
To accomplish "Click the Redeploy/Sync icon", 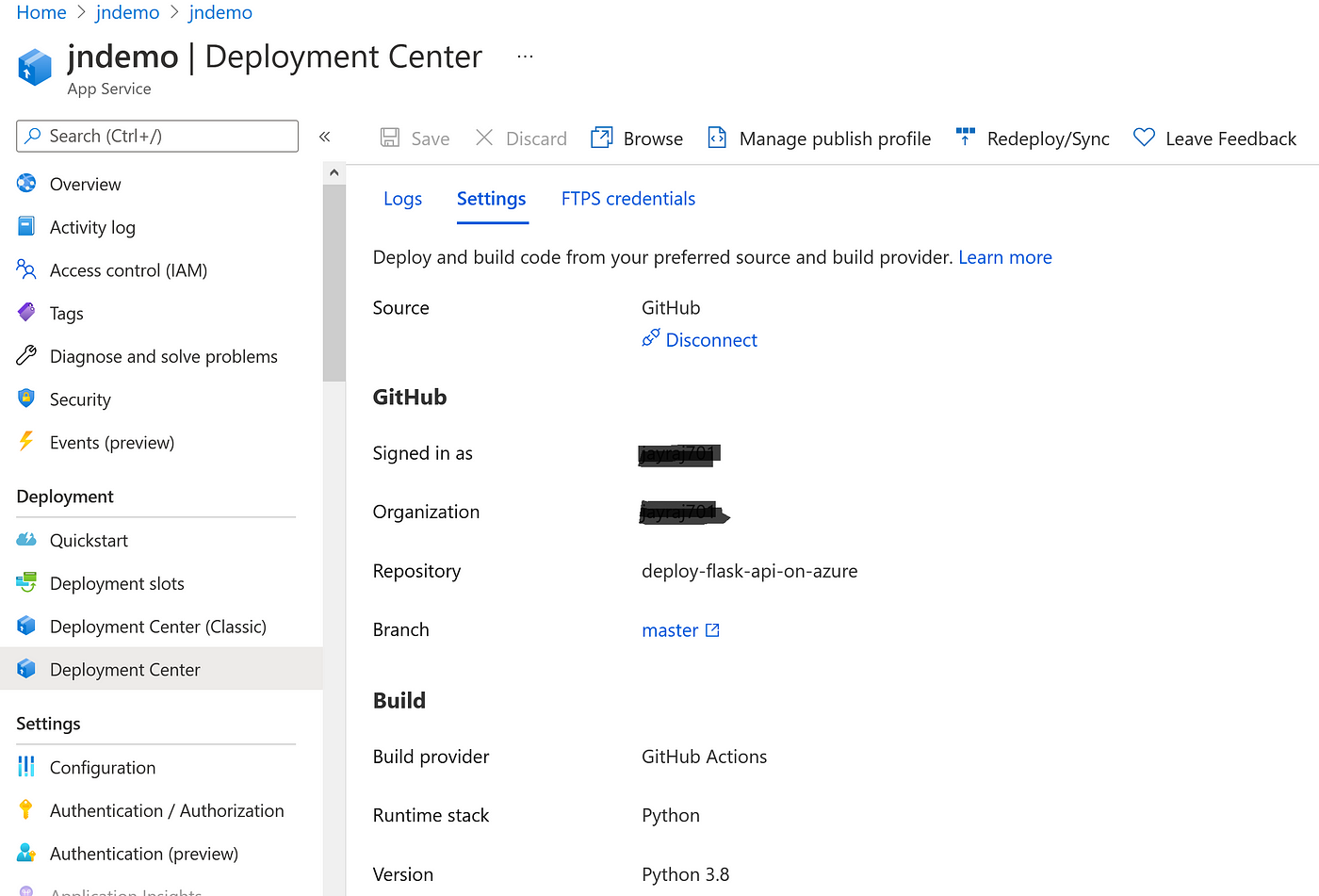I will point(966,138).
